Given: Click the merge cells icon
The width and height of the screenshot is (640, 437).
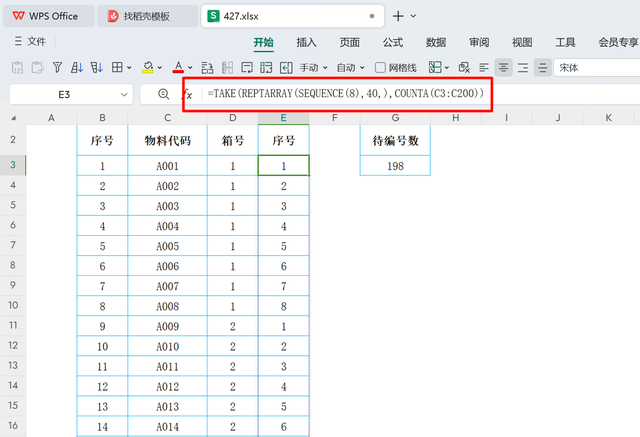Looking at the screenshot, I should (207, 67).
